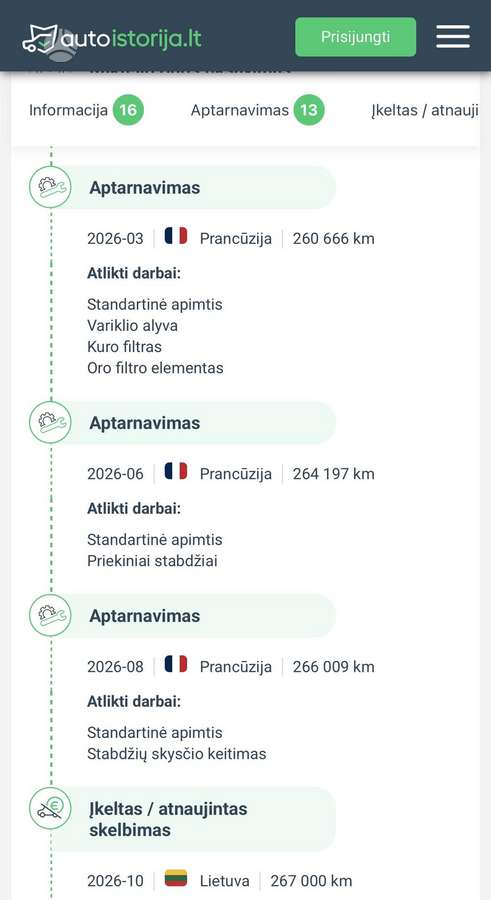Click the Priekiniai stabdžiai work entry

152,561
